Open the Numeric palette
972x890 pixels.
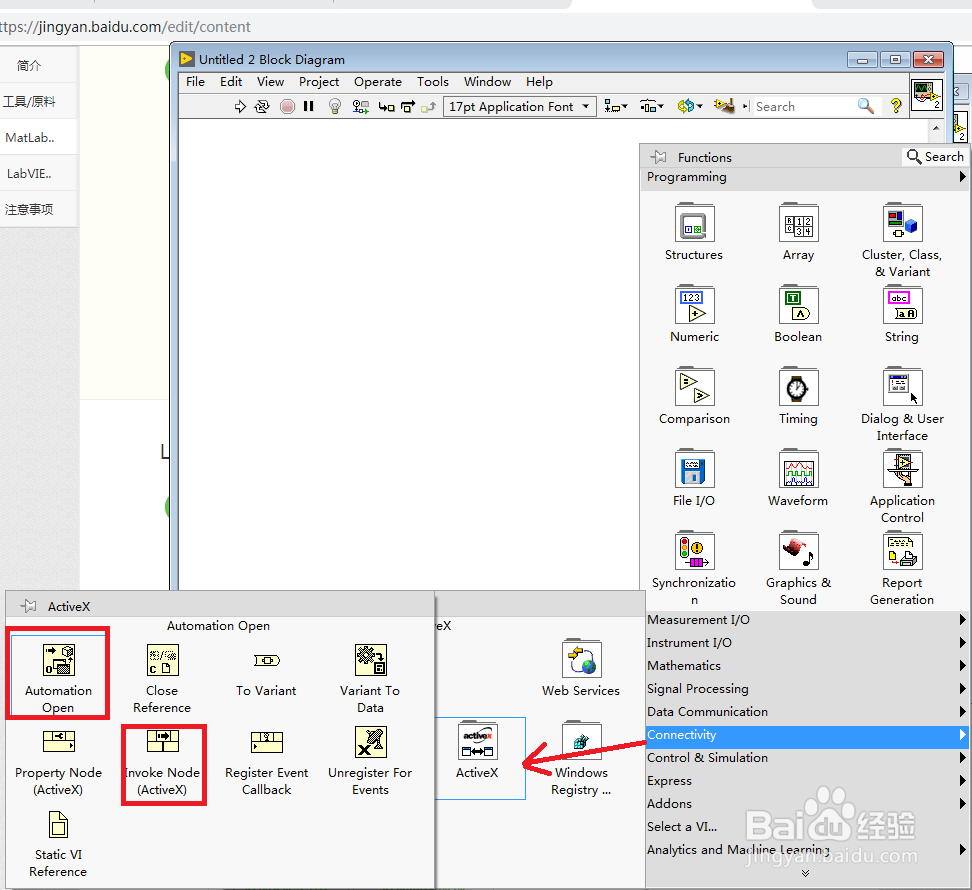[x=694, y=314]
